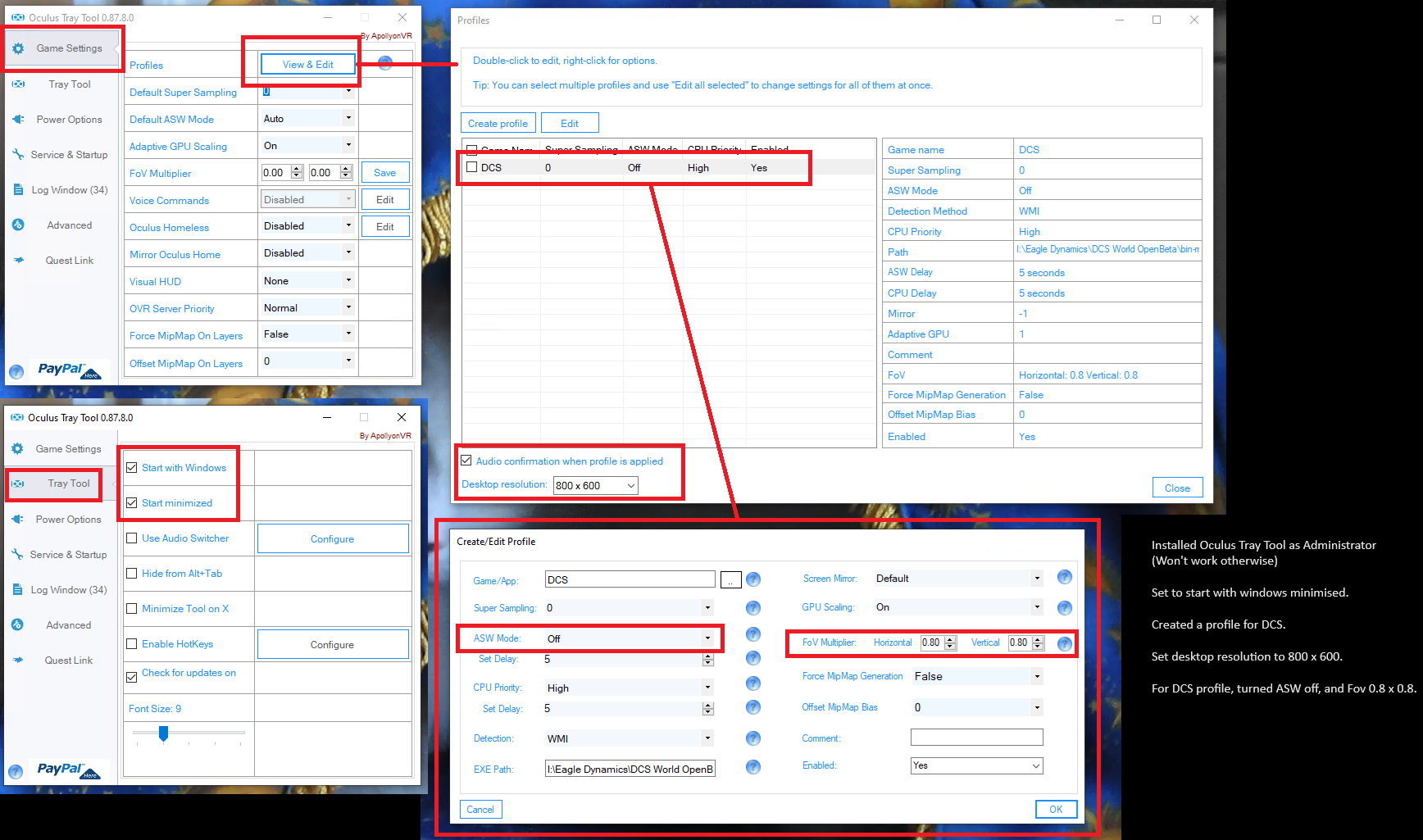The width and height of the screenshot is (1423, 840).
Task: Enable Use Audio Switcher checkbox
Action: [131, 538]
